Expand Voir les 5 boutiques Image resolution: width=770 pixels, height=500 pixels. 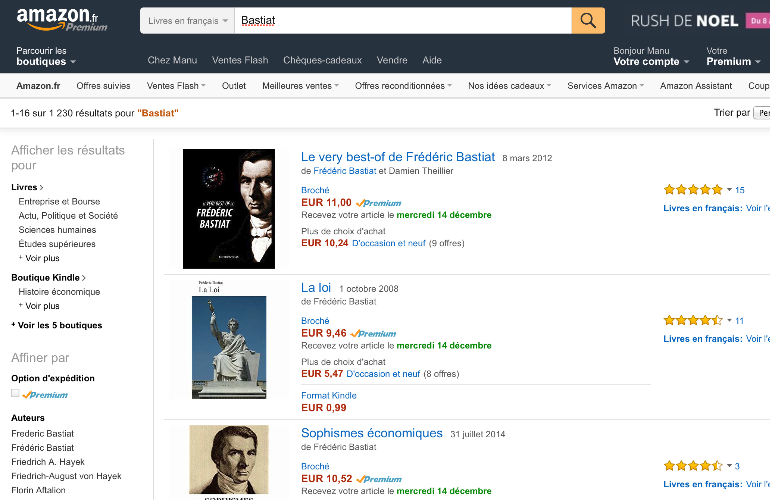59,325
